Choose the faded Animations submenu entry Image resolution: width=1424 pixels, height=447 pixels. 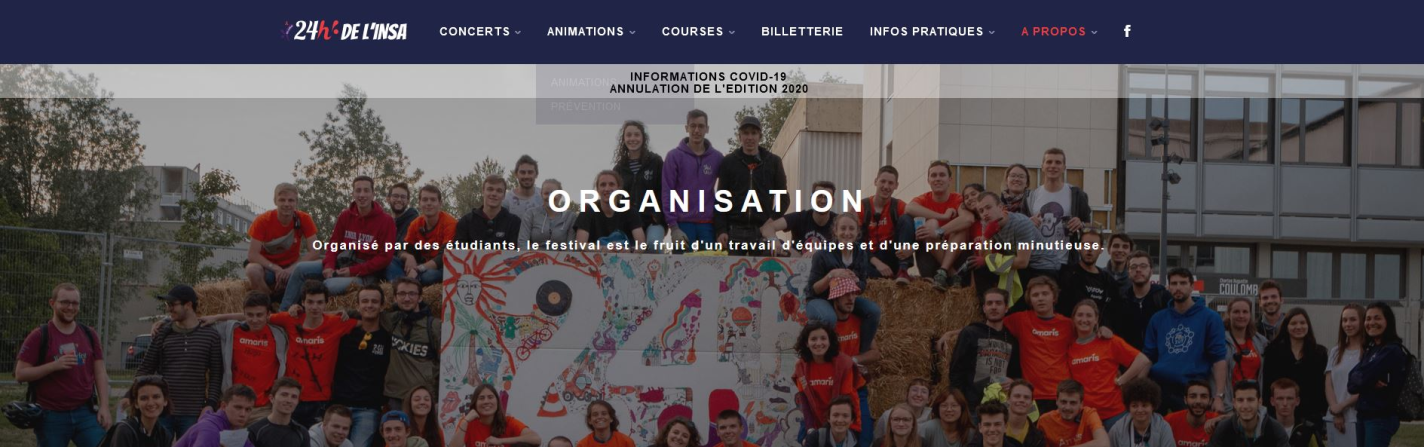(583, 82)
